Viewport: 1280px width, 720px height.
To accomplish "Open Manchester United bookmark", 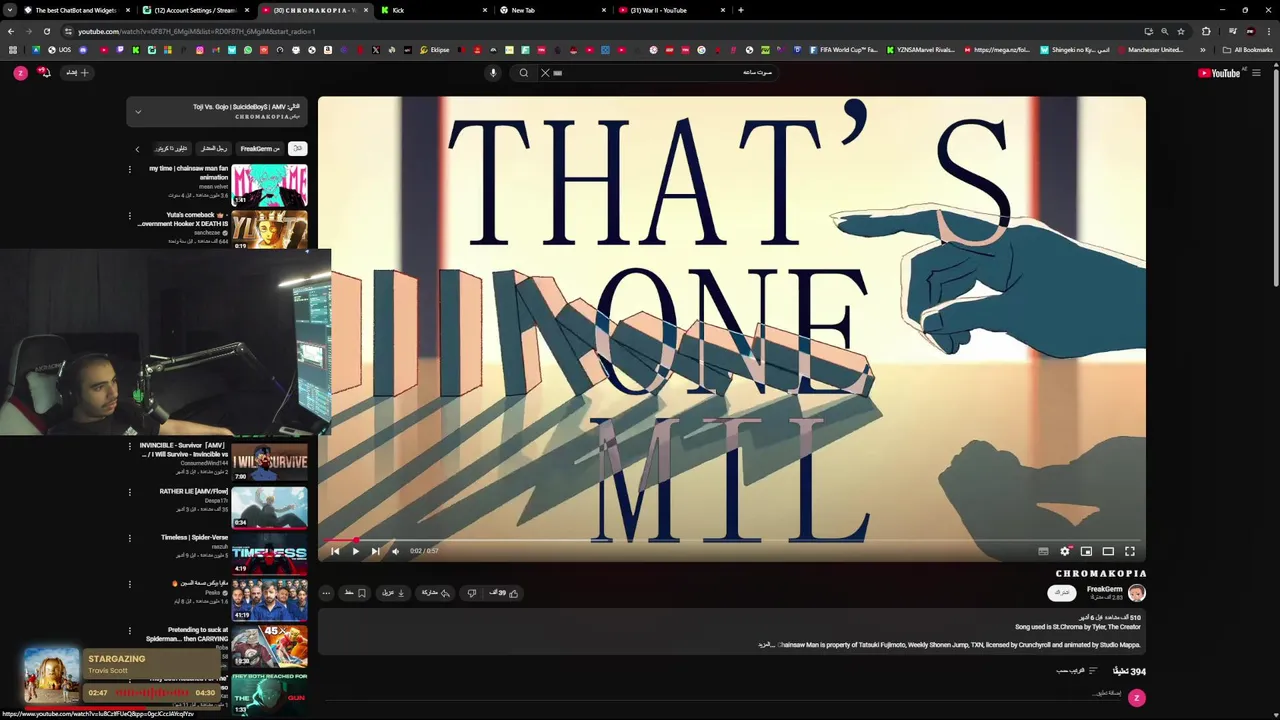I will (1150, 50).
